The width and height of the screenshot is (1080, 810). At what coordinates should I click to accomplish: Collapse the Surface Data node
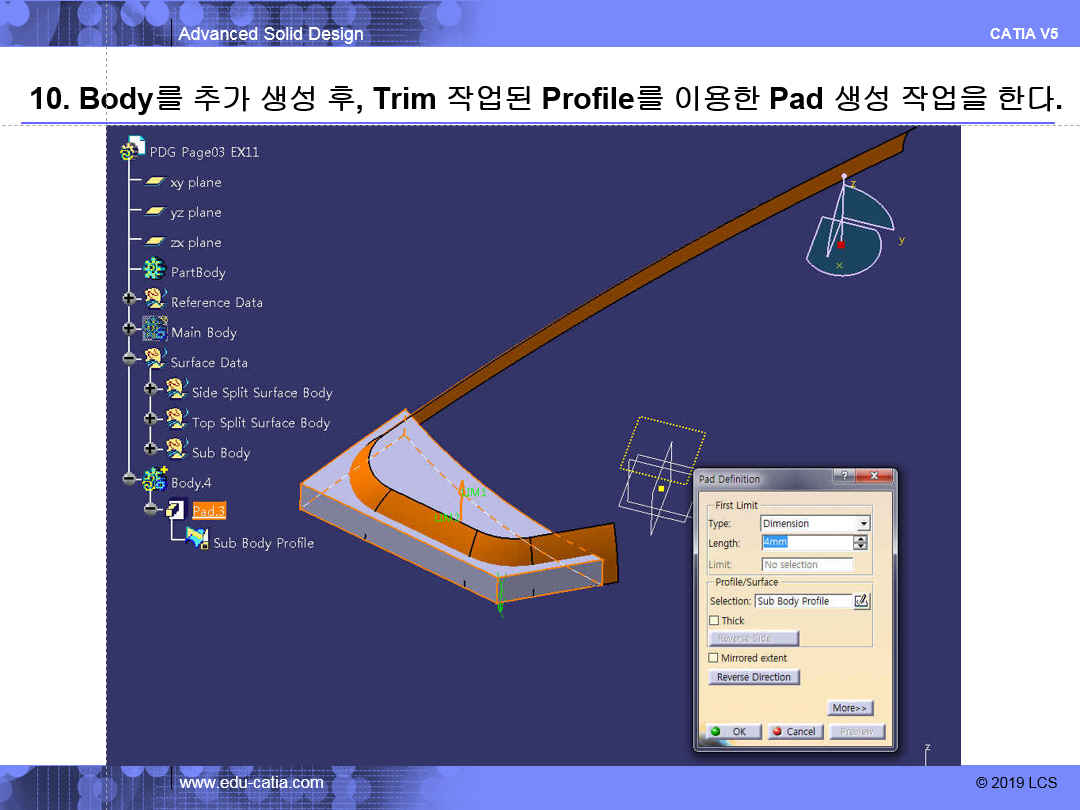[x=129, y=360]
